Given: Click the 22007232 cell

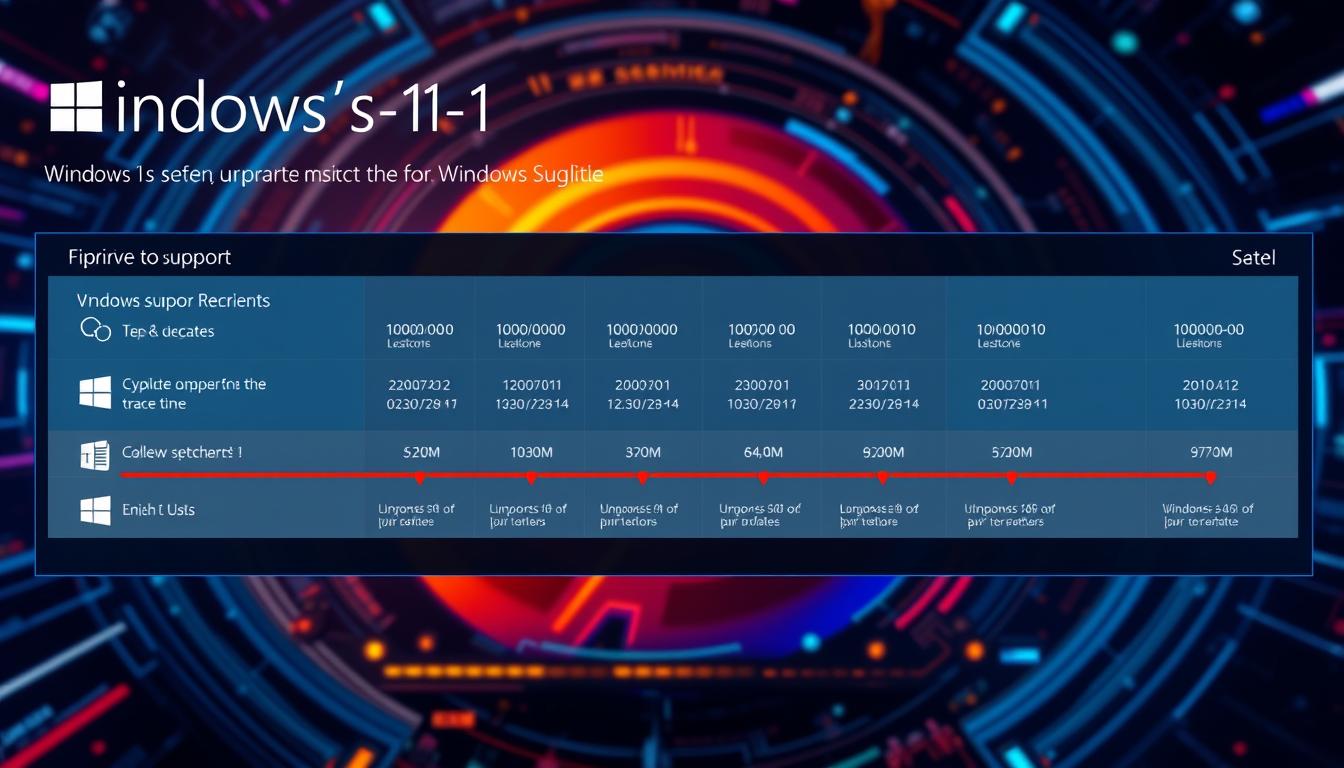Looking at the screenshot, I should pos(420,384).
